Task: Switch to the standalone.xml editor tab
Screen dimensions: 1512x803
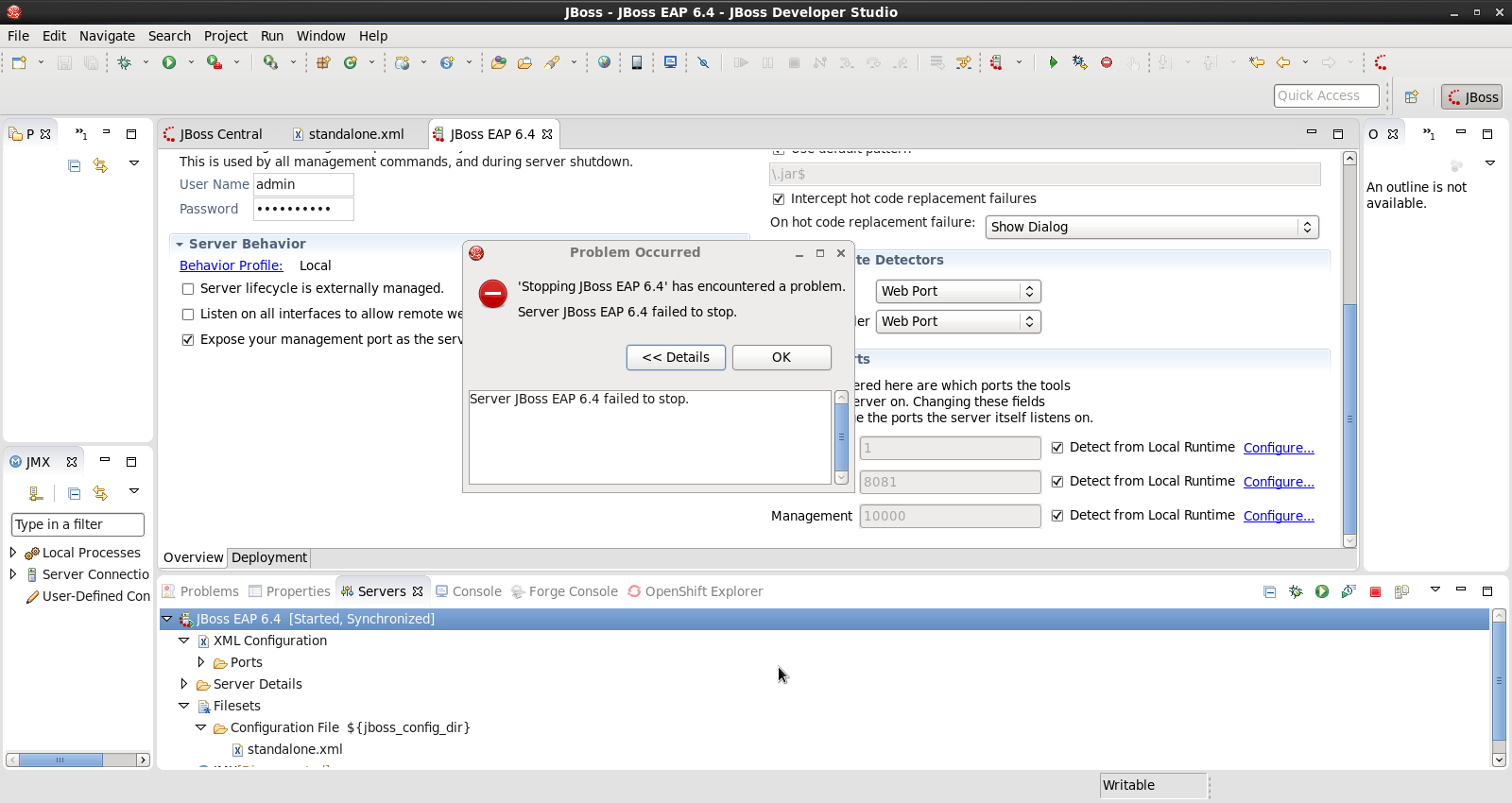Action: click(x=348, y=134)
